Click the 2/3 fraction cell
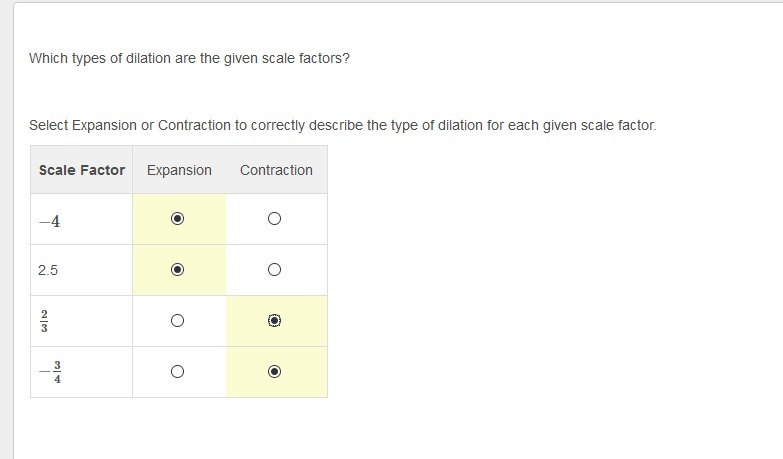This screenshot has height=459, width=783. (x=43, y=321)
